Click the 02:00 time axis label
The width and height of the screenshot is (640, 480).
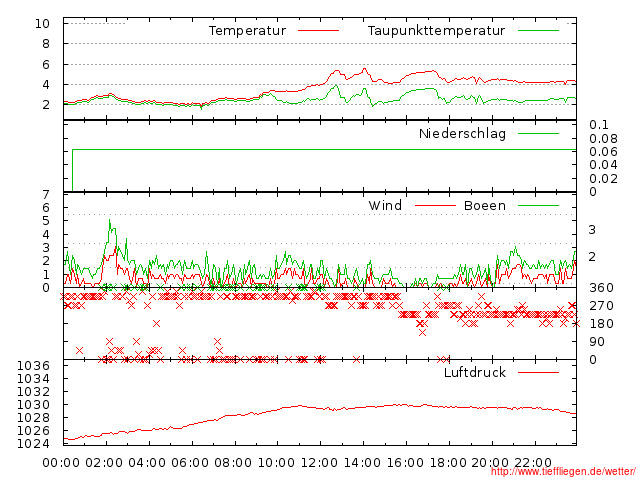pos(104,463)
